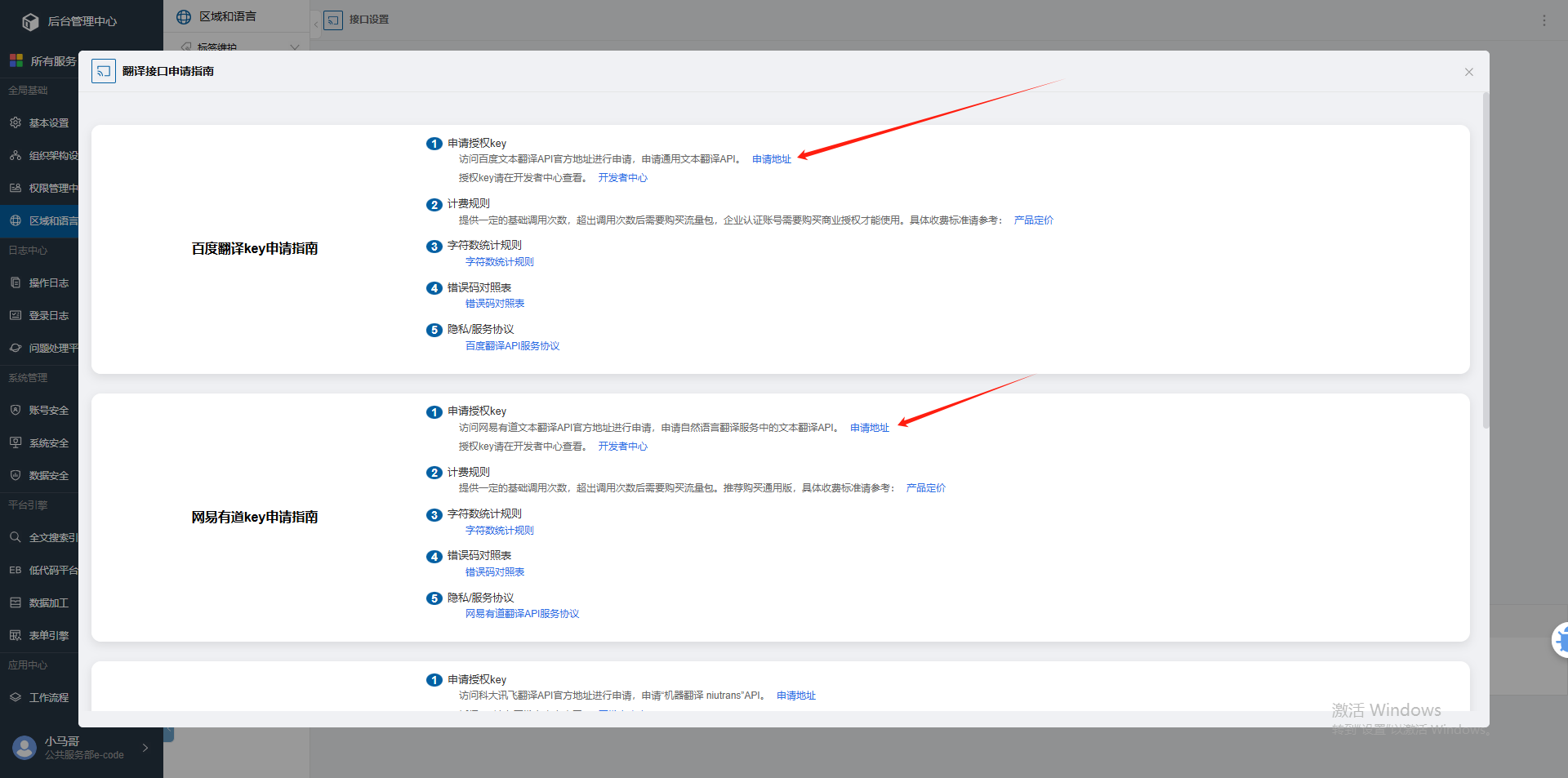The width and height of the screenshot is (1568, 778).
Task: Open 开发者中心 link in Youdao section
Action: pyautogui.click(x=622, y=447)
